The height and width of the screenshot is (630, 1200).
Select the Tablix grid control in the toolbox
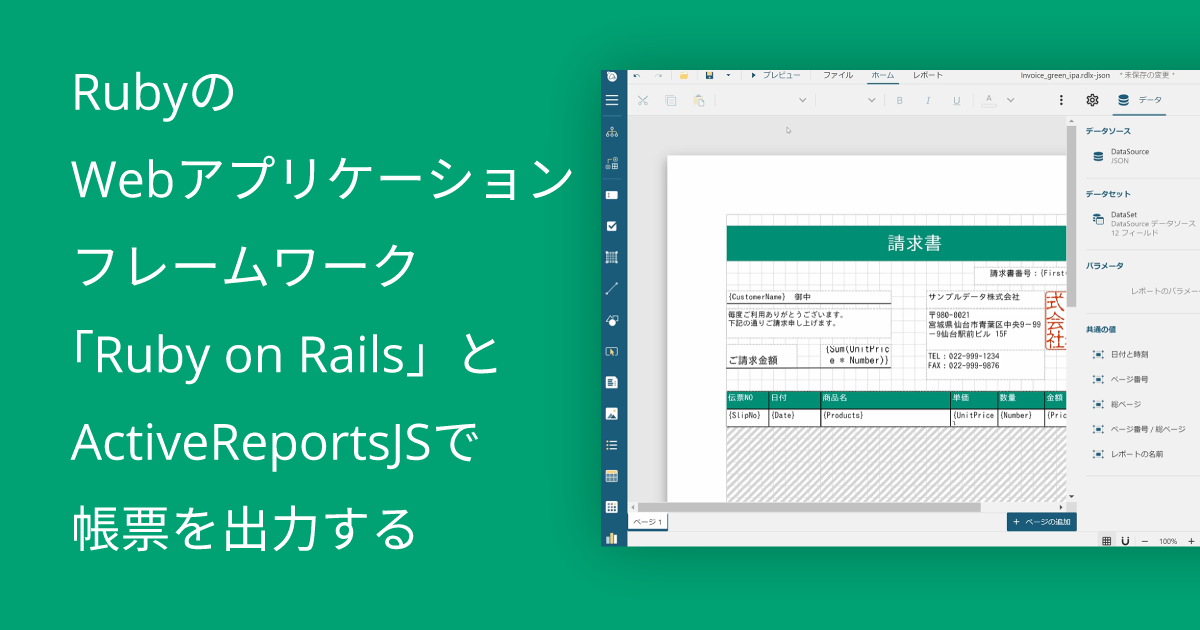pos(612,507)
